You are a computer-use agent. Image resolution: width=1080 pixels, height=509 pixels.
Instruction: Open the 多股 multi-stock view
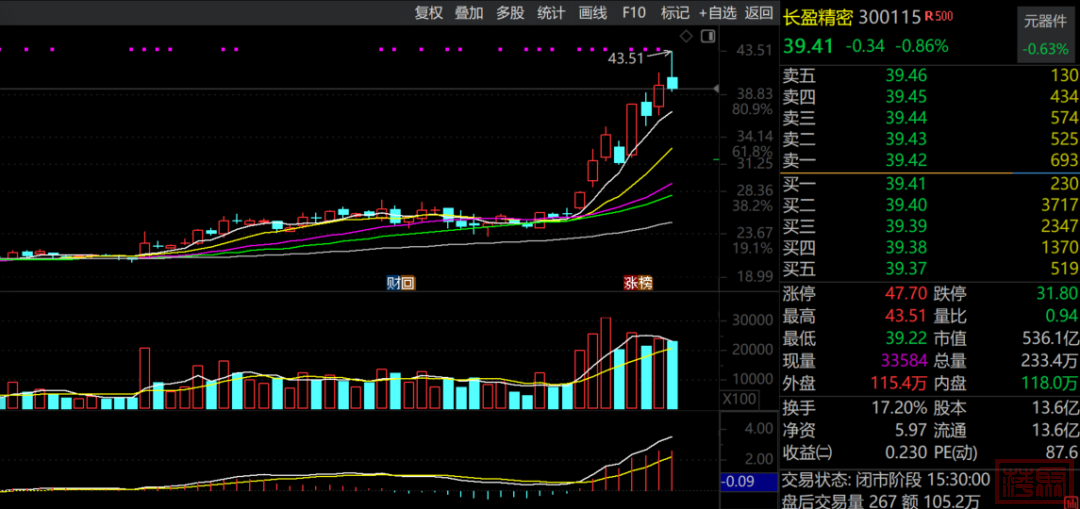click(x=510, y=13)
